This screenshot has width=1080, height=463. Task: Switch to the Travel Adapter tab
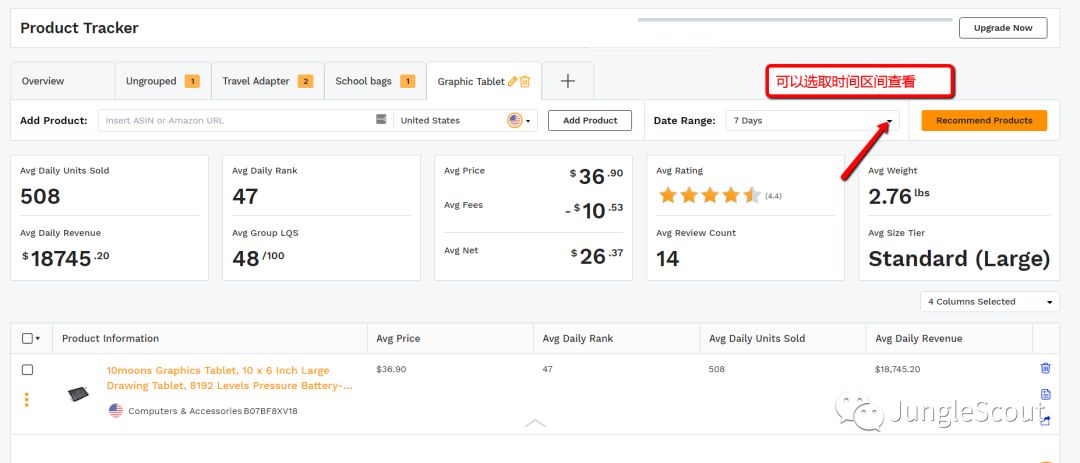click(x=267, y=81)
